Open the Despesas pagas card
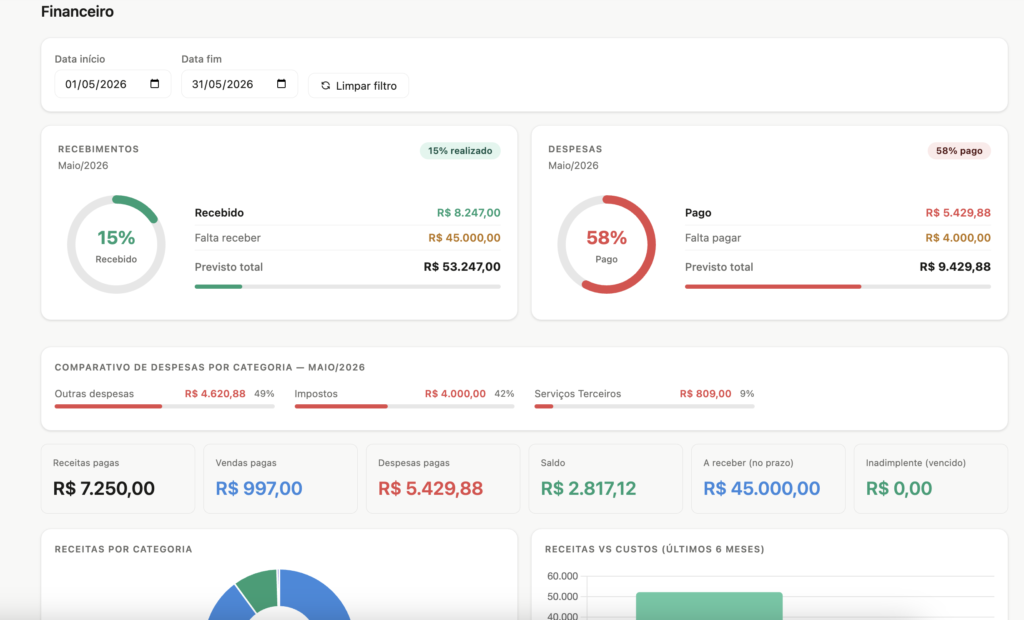The image size is (1024, 620). pos(443,479)
